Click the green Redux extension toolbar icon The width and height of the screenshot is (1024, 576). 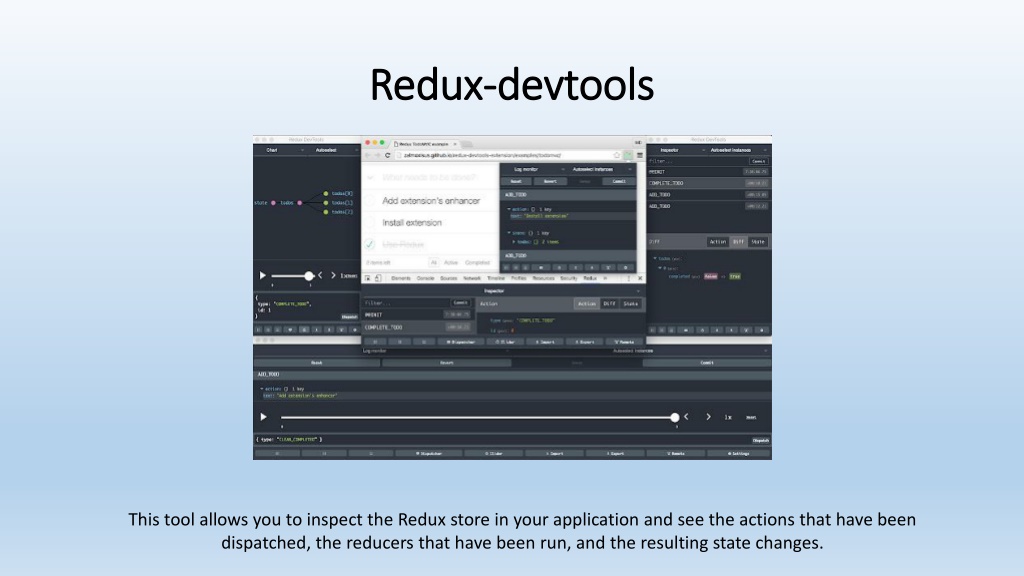[628, 155]
